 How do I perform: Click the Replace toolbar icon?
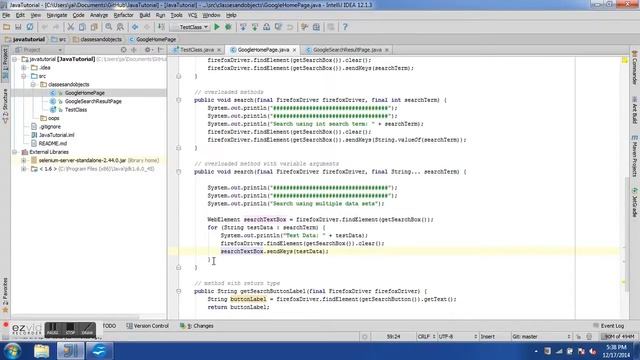pyautogui.click(x=120, y=27)
